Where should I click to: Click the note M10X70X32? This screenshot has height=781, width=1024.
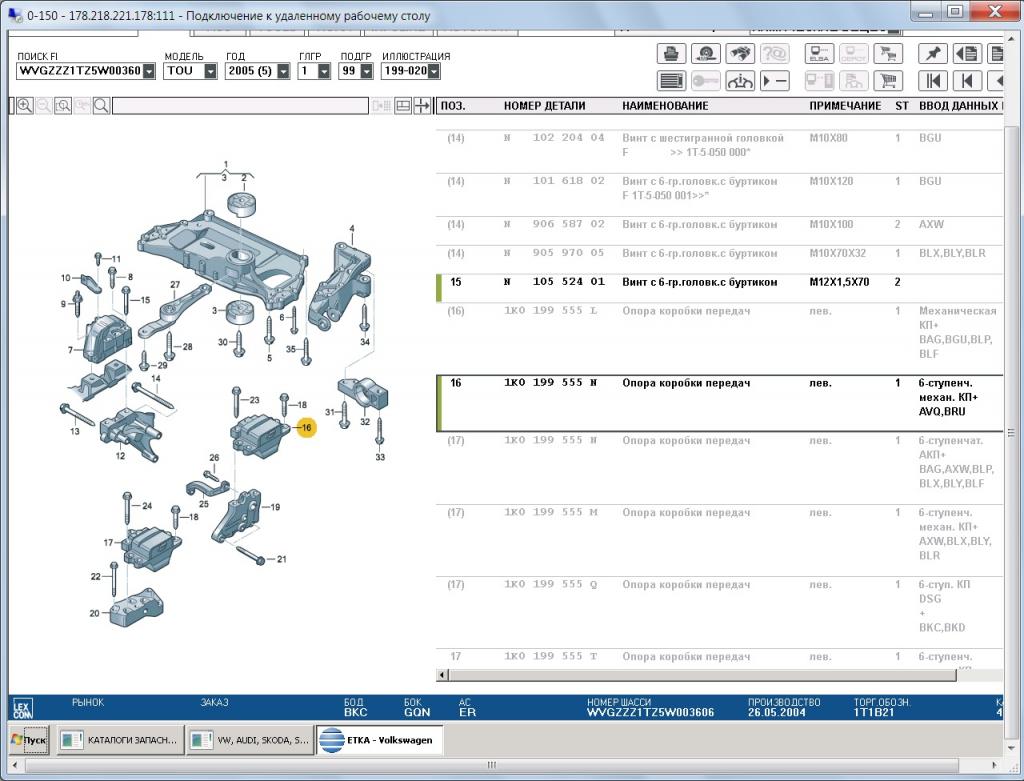click(838, 253)
